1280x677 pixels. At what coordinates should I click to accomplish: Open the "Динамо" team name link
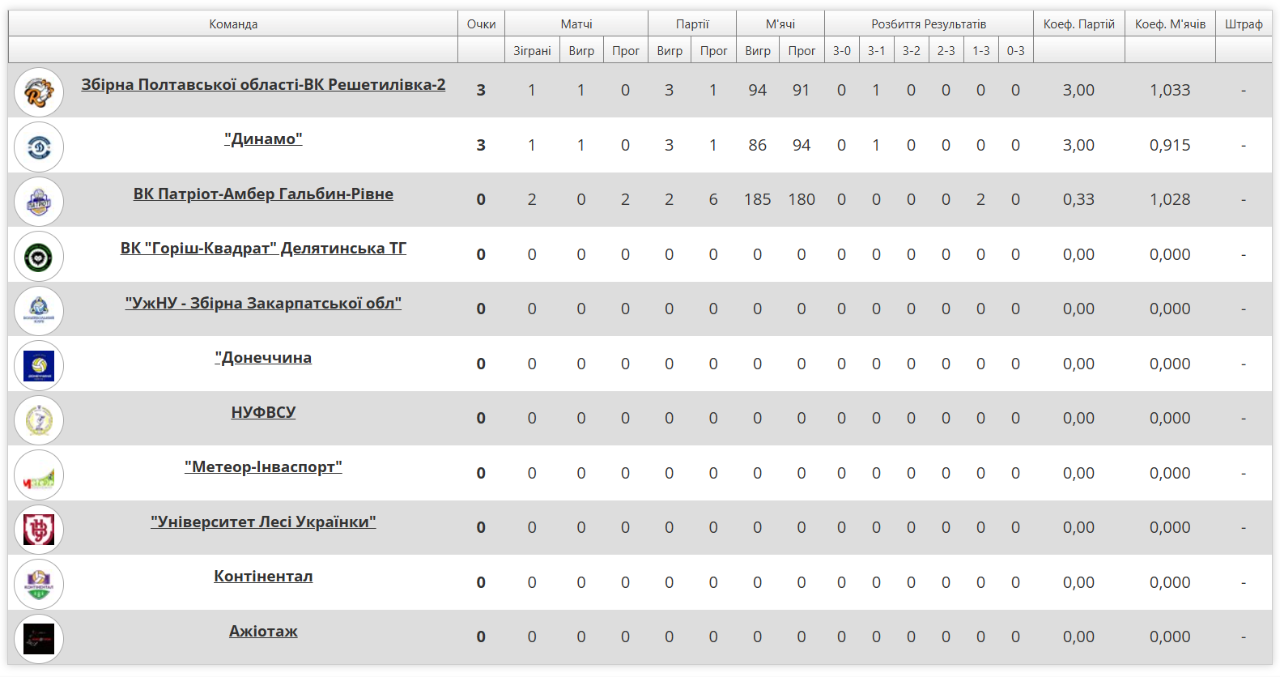[x=263, y=140]
